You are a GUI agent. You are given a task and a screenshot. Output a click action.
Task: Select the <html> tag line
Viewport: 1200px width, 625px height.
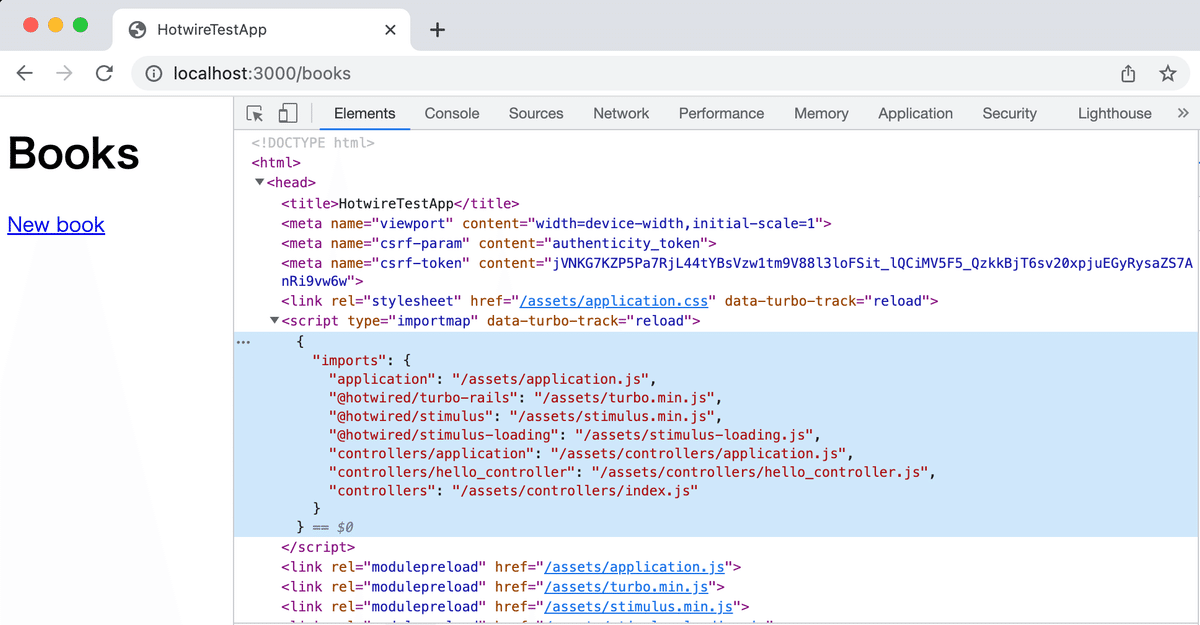(x=276, y=163)
